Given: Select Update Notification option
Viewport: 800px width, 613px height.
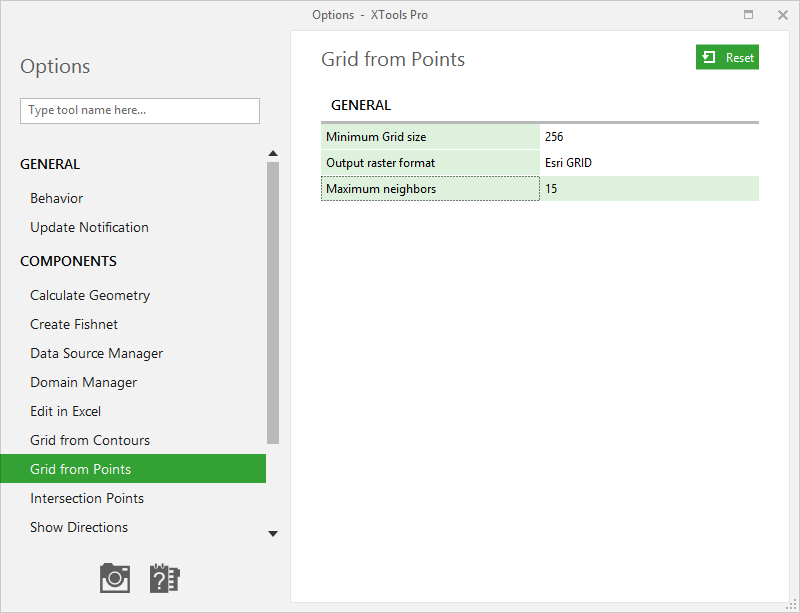Looking at the screenshot, I should [x=89, y=228].
